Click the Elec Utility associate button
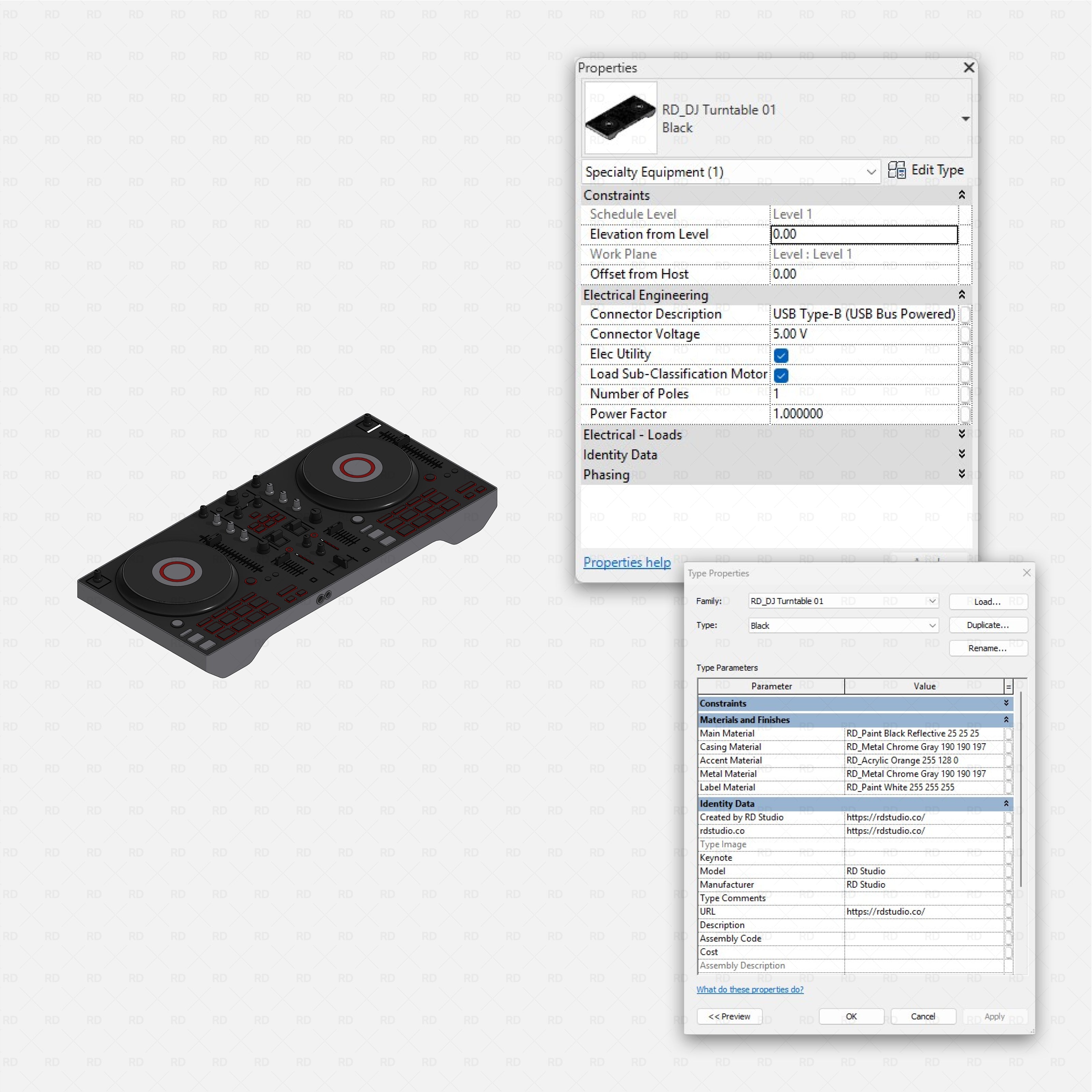1092x1092 pixels. pyautogui.click(x=965, y=355)
